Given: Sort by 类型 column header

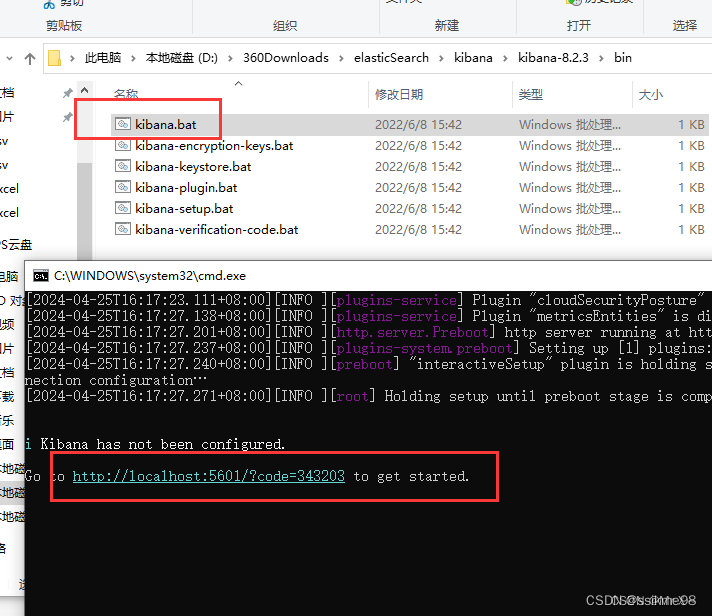Looking at the screenshot, I should (x=531, y=94).
